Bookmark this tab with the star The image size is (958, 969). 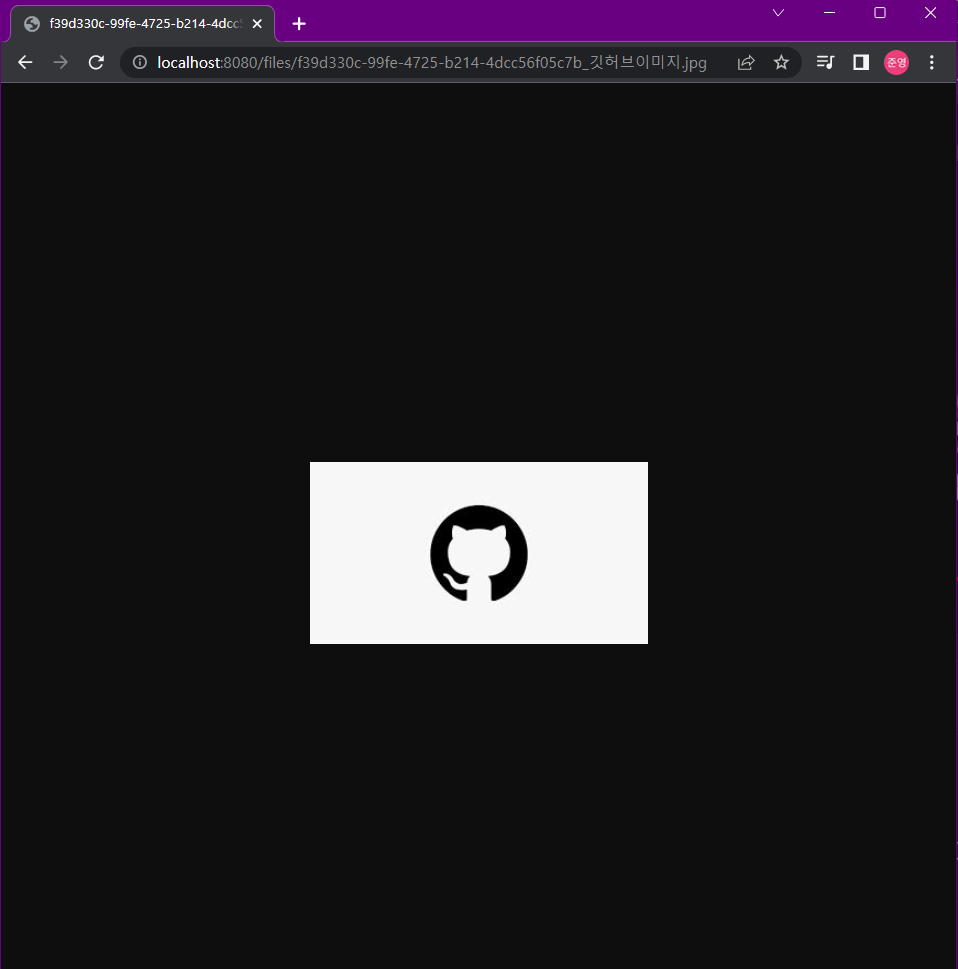click(781, 62)
